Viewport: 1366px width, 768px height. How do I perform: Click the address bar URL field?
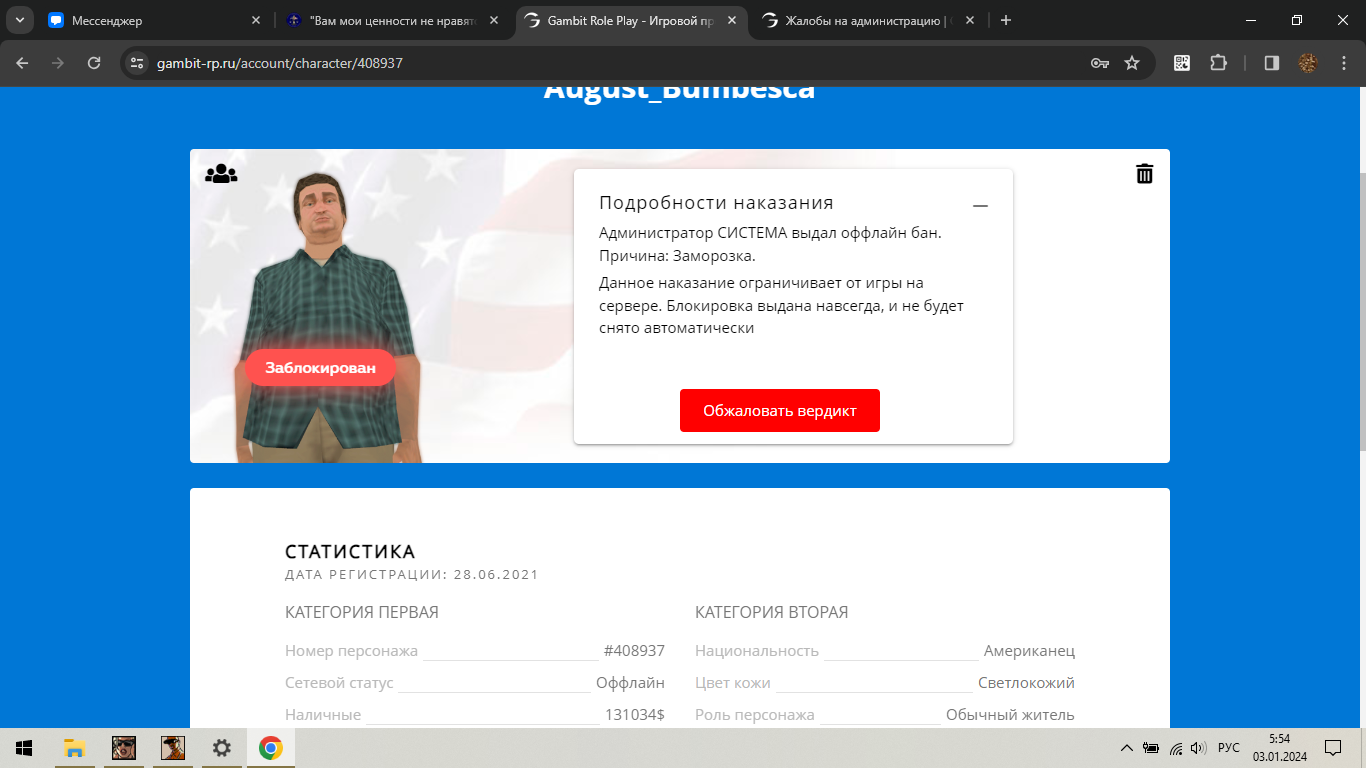(600, 63)
